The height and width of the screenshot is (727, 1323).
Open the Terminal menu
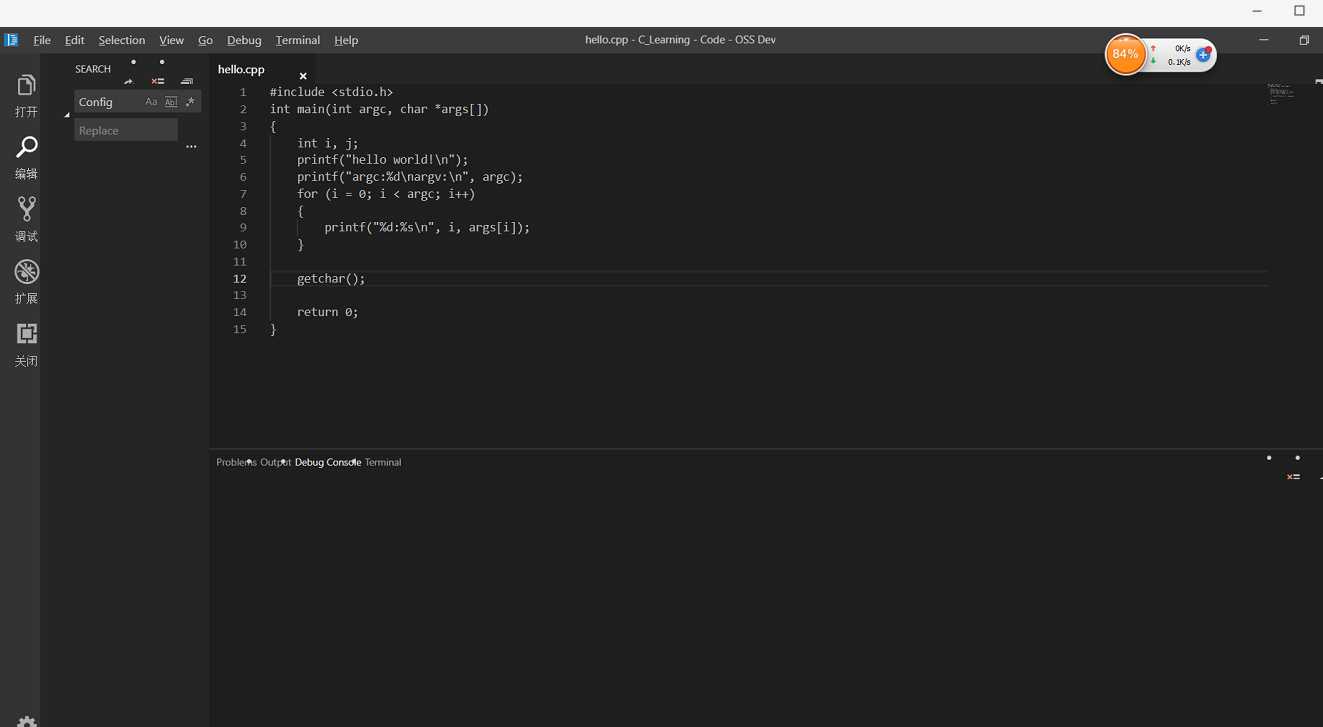click(x=298, y=40)
